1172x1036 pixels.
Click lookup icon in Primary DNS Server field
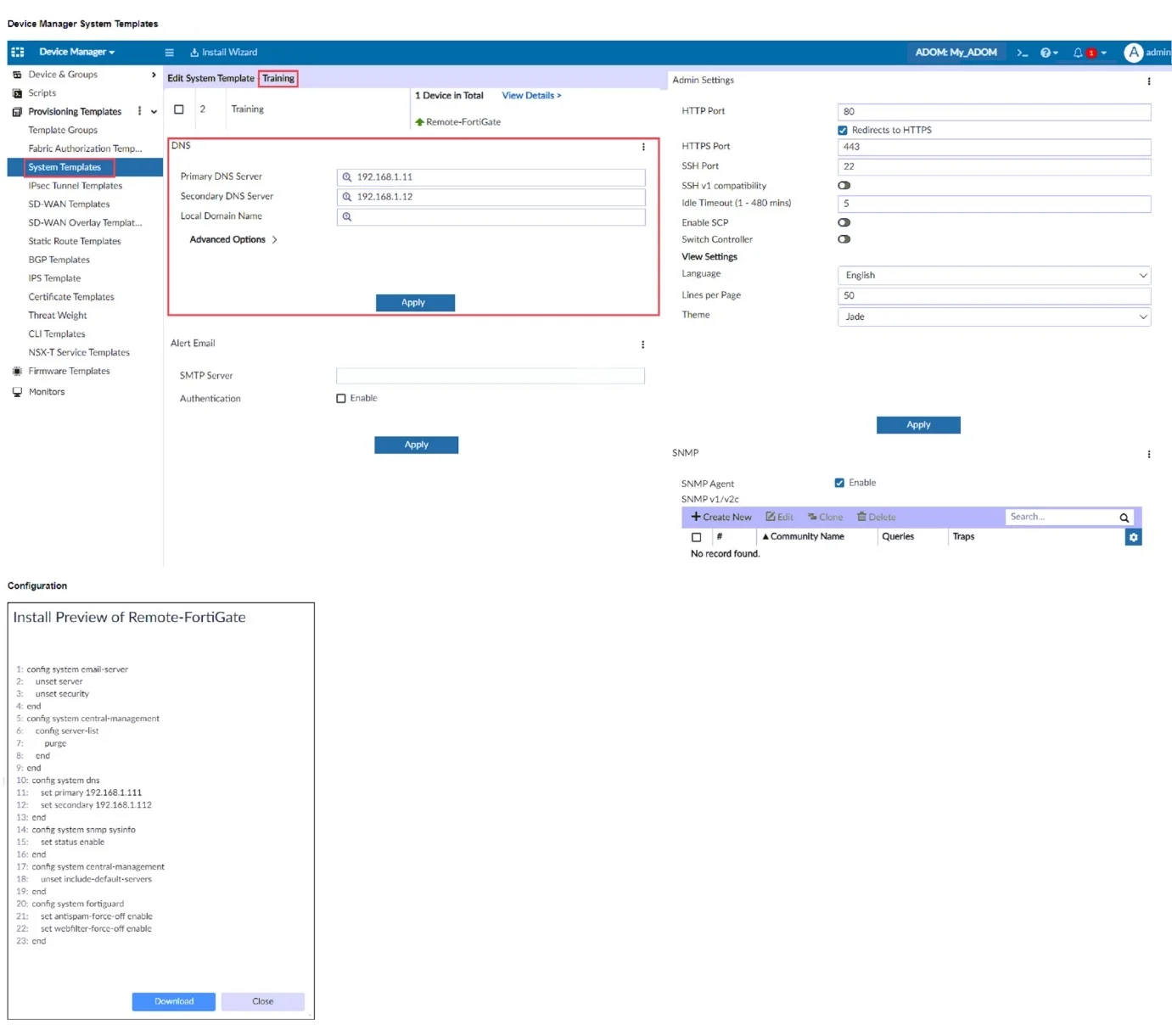(x=346, y=177)
